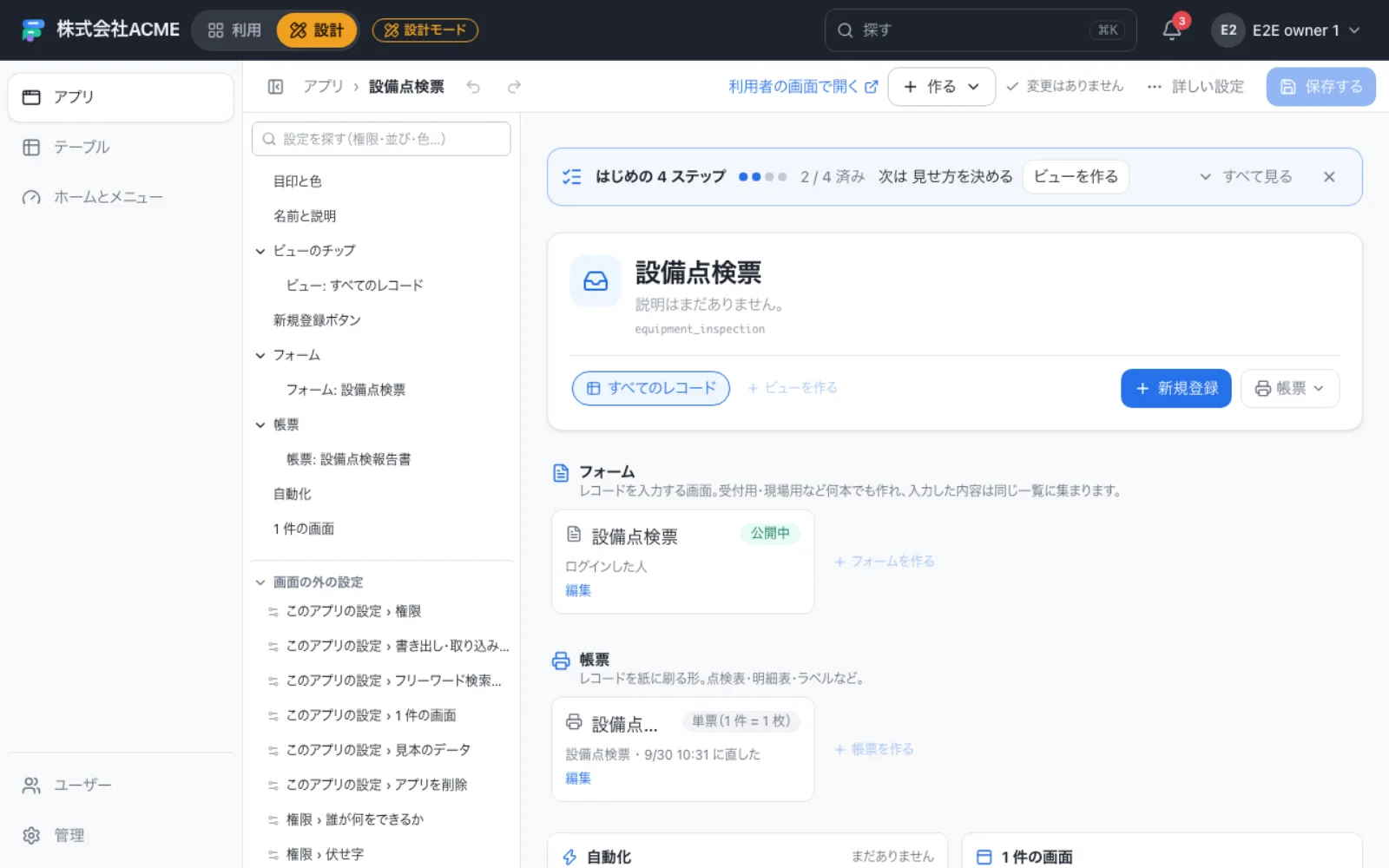Click the 編集 link on the 帳票 card
Screen dimensions: 1389x868
pos(578,779)
